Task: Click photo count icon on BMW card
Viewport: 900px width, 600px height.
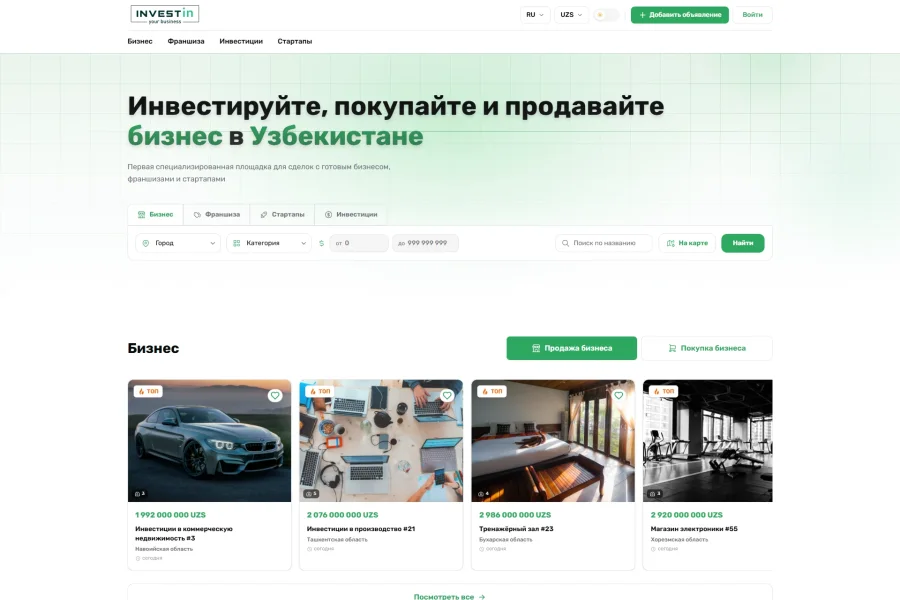Action: click(139, 493)
